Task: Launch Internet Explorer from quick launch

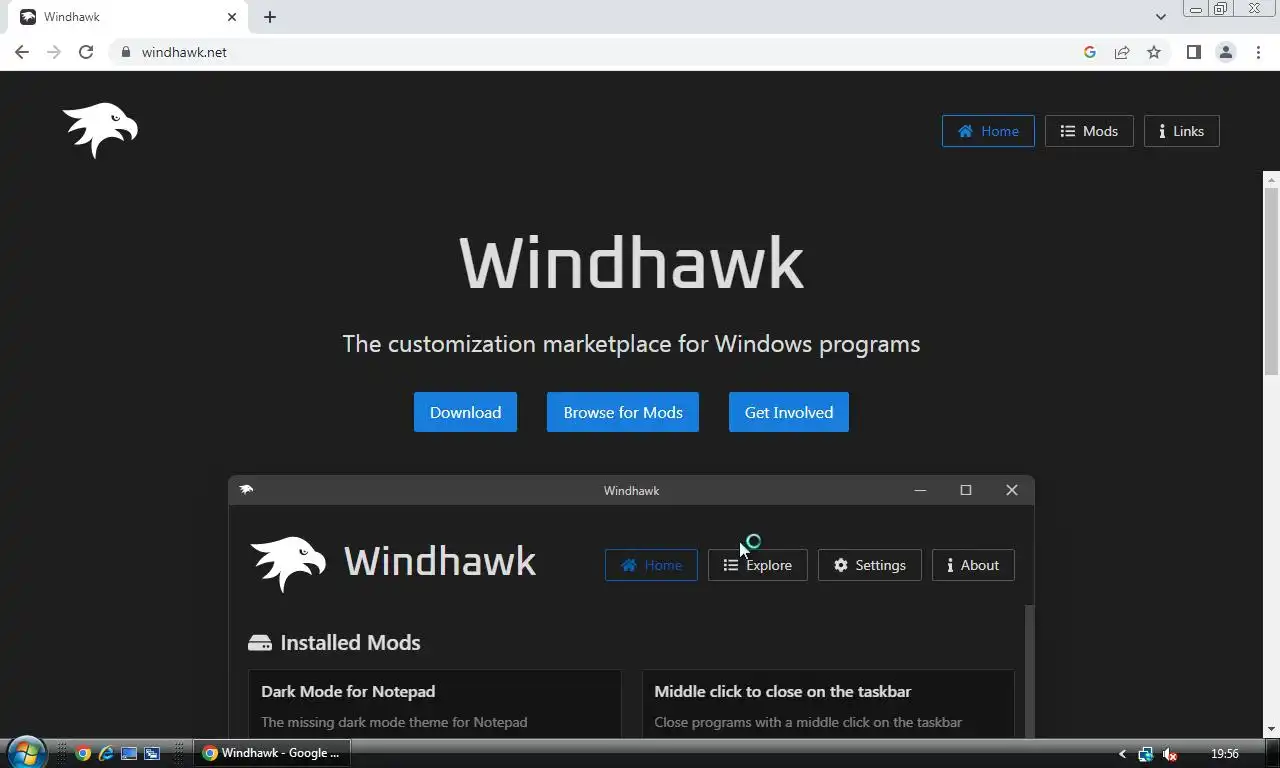Action: click(106, 753)
